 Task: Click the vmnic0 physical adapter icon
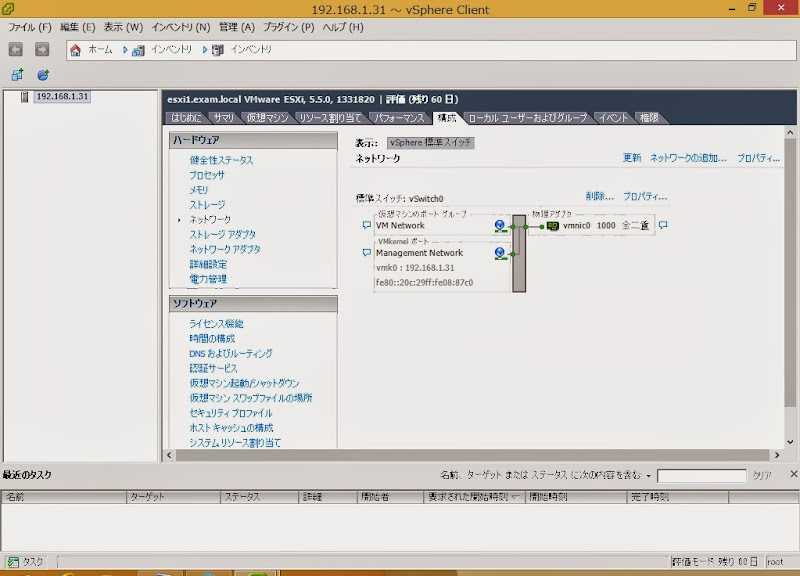click(553, 226)
